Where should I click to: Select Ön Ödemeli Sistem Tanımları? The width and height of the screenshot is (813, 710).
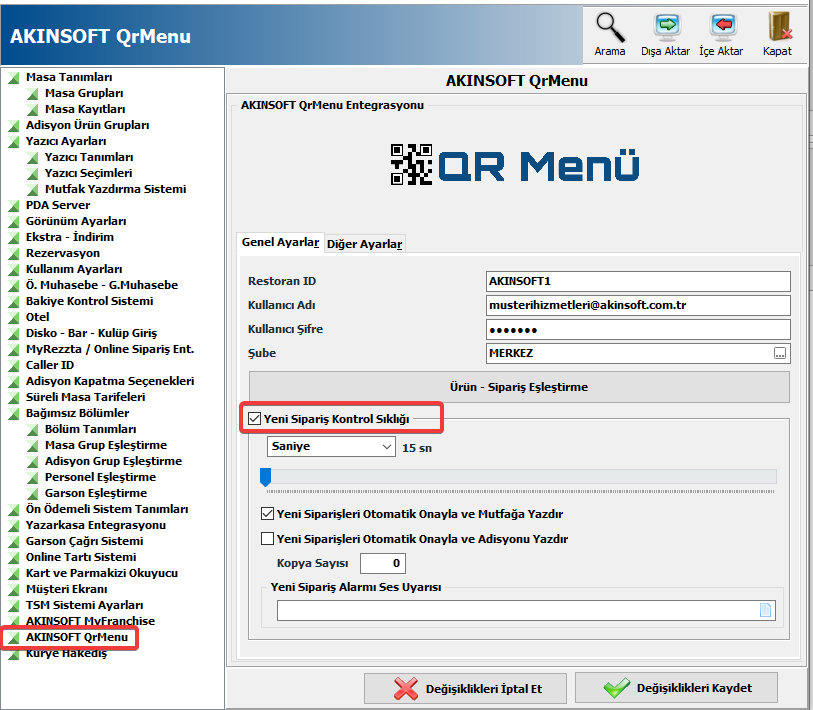point(107,509)
